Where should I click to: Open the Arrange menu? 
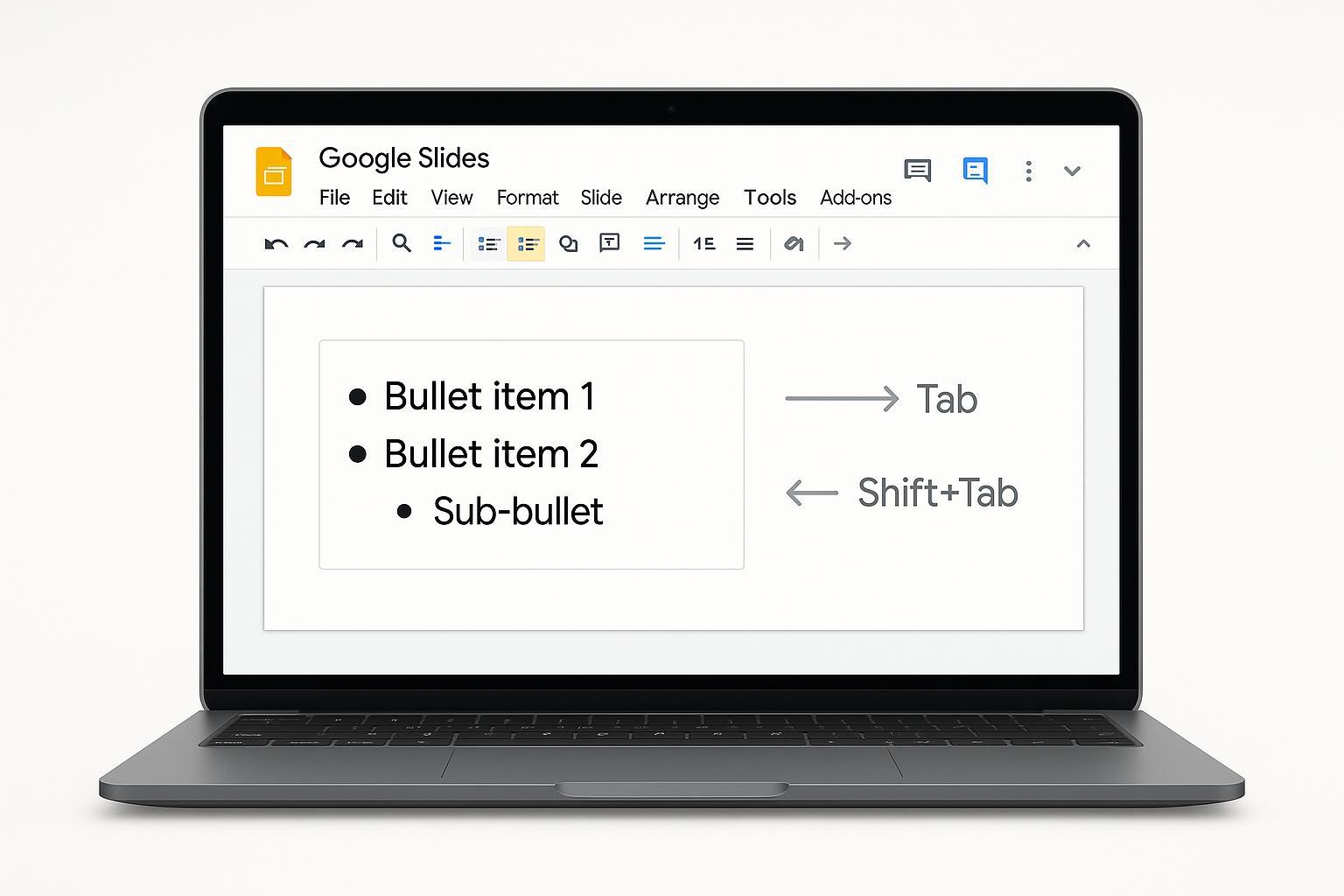682,198
